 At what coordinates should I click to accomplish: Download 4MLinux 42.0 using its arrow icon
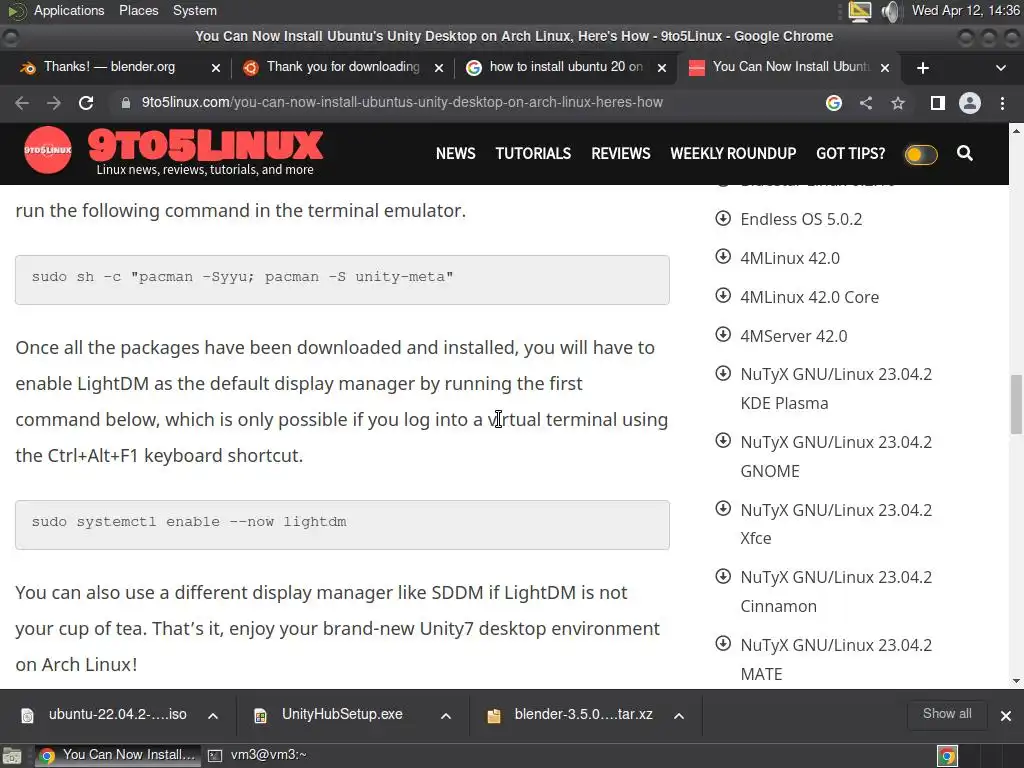[723, 257]
